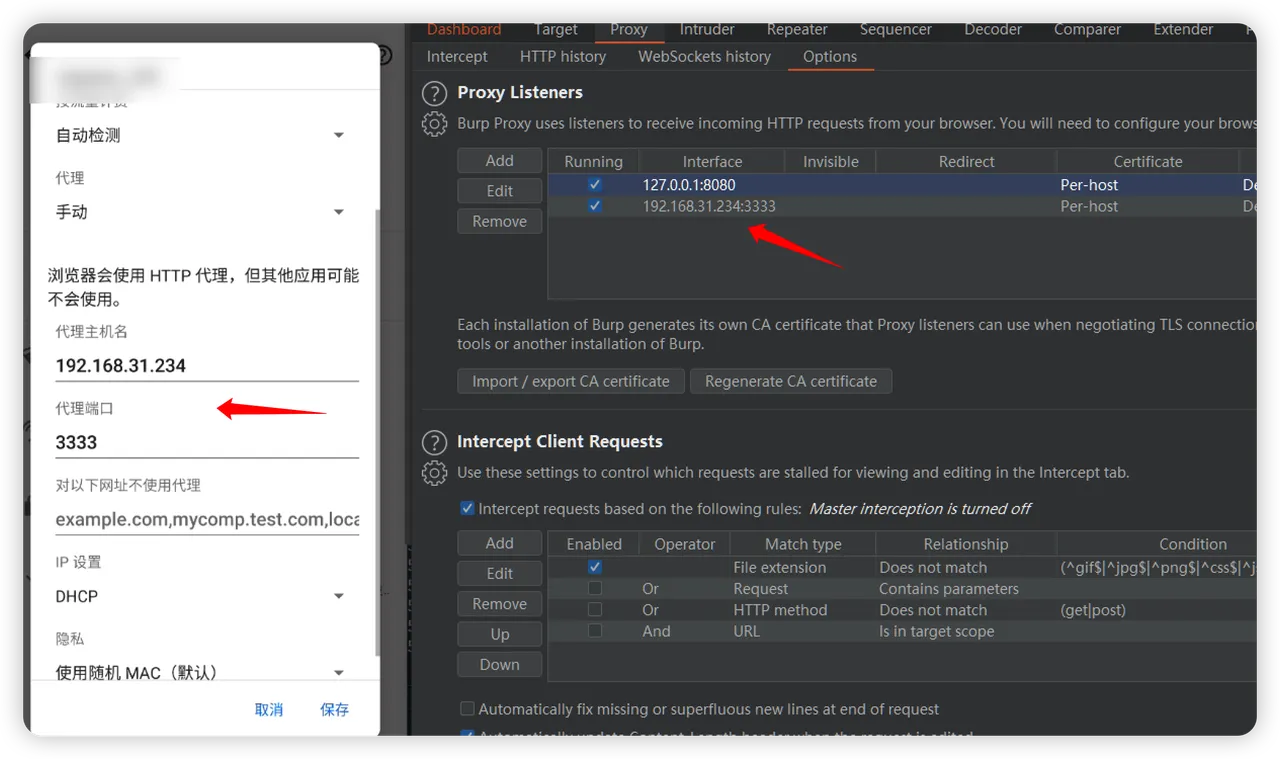Click Regenerate CA certificate button

(790, 381)
